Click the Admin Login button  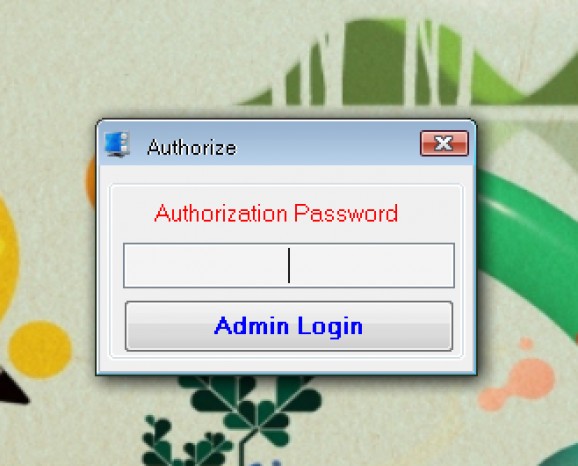pyautogui.click(x=289, y=326)
